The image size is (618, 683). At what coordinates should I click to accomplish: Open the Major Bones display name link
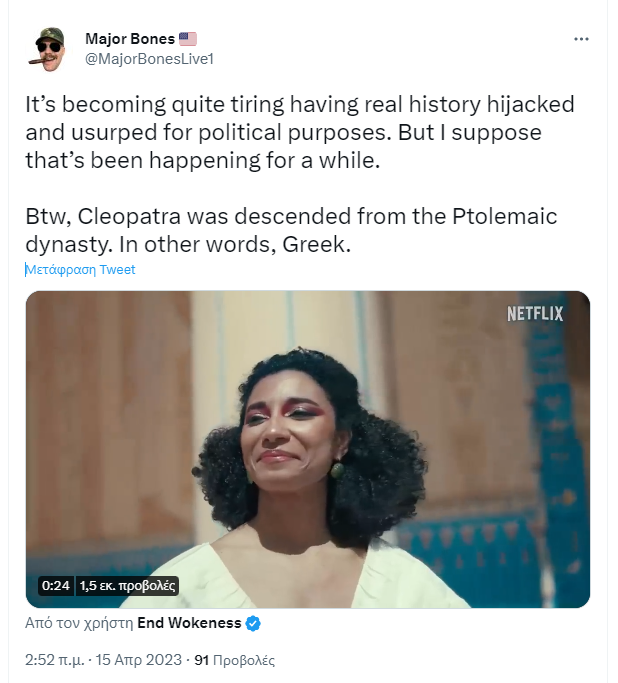tap(129, 39)
